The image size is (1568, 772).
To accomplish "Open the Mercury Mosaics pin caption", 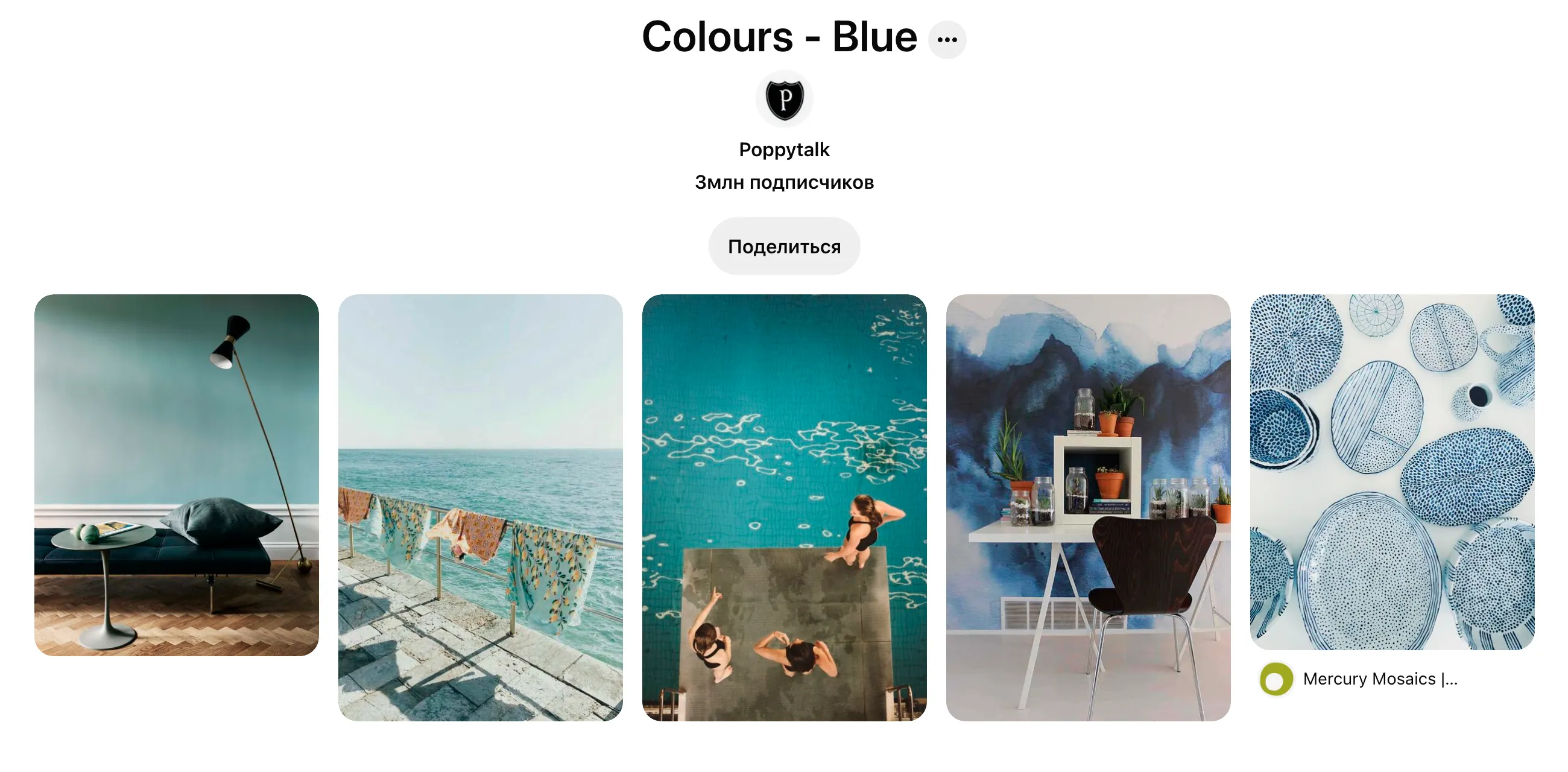I will click(x=1380, y=679).
